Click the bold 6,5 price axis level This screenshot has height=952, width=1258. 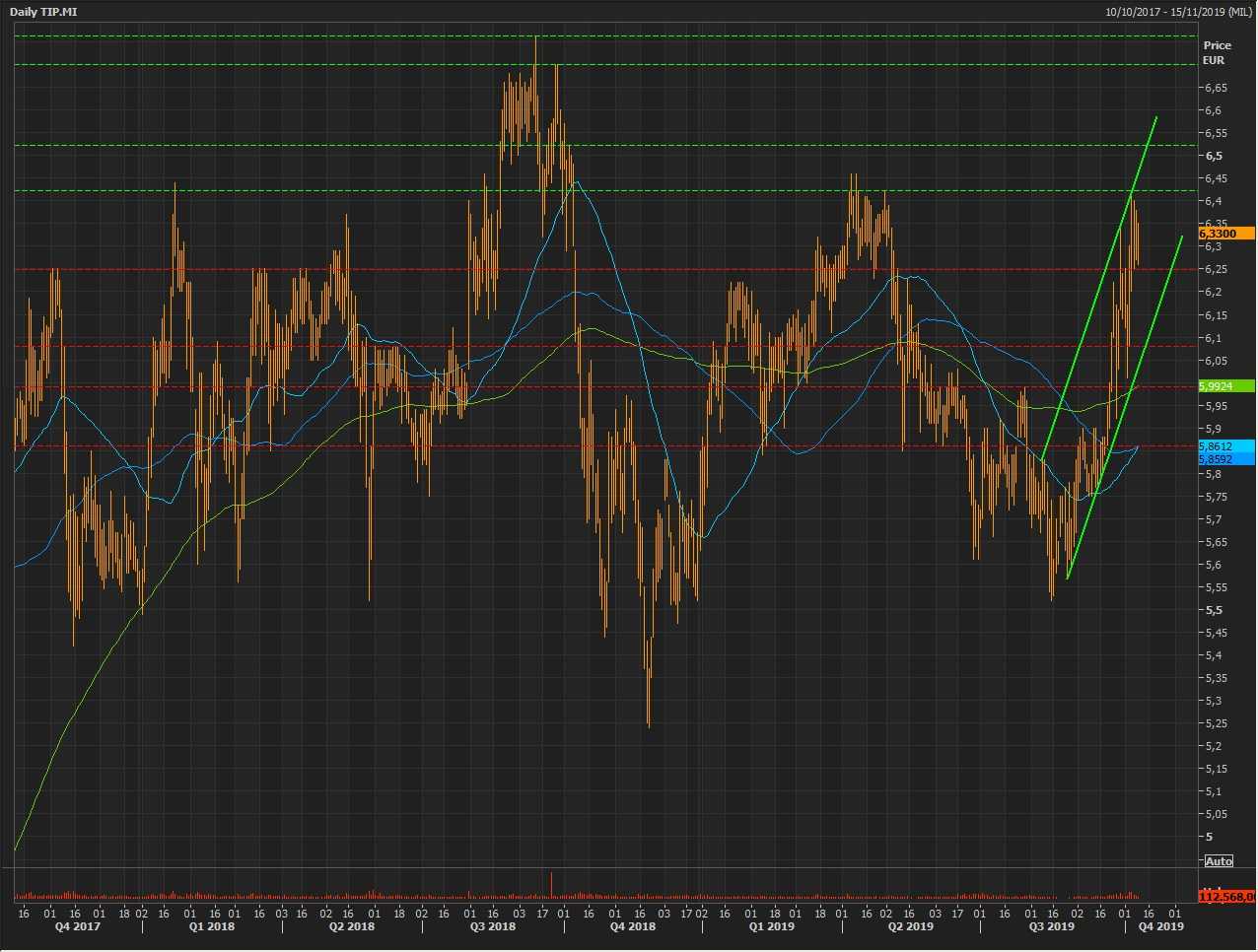(x=1212, y=156)
